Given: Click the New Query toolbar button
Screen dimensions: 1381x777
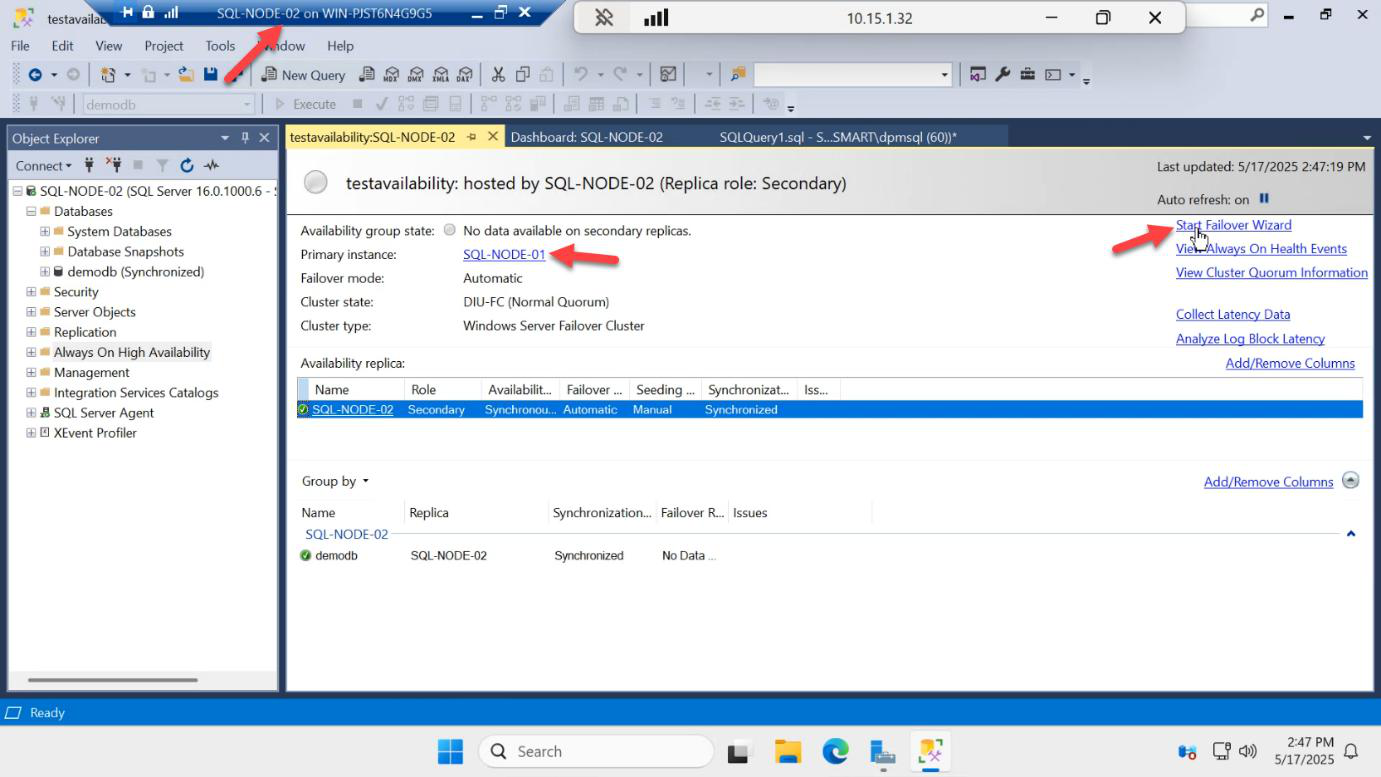Looking at the screenshot, I should coord(303,75).
